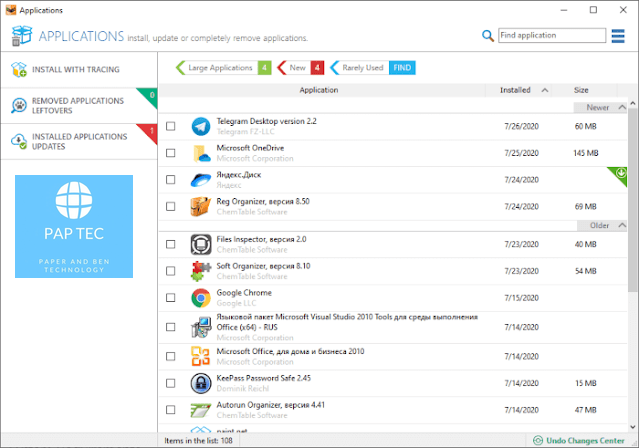Click the green update-available corner icon on Яндекс.Диск

click(620, 173)
